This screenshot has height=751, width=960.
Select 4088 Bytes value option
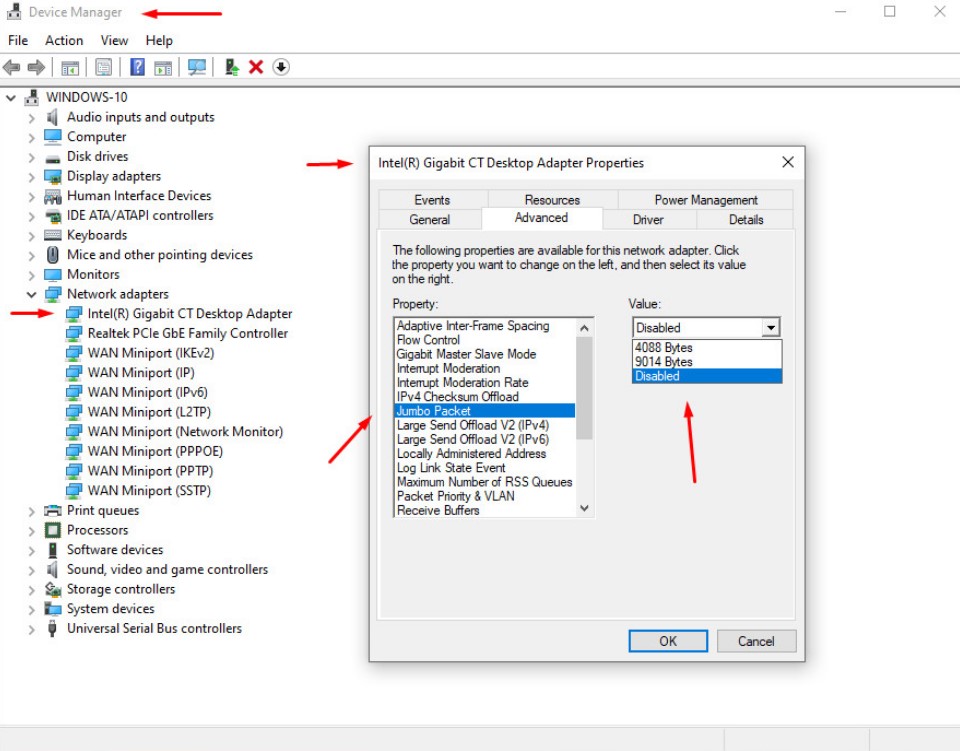(x=707, y=348)
